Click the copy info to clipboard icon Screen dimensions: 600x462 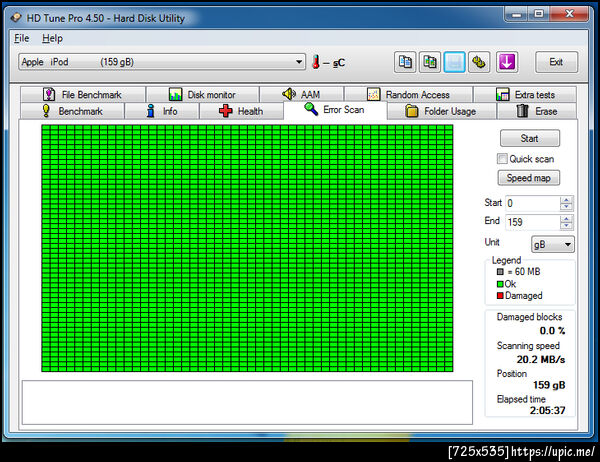tap(405, 62)
